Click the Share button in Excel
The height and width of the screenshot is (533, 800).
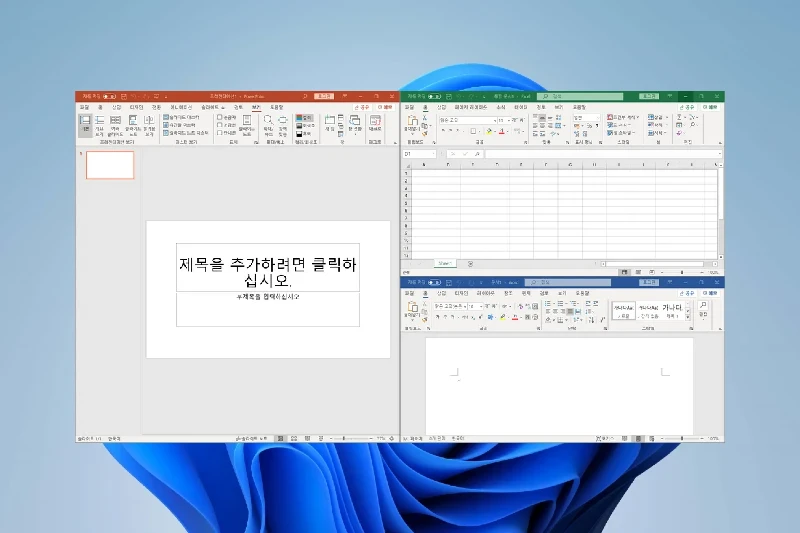coord(688,106)
